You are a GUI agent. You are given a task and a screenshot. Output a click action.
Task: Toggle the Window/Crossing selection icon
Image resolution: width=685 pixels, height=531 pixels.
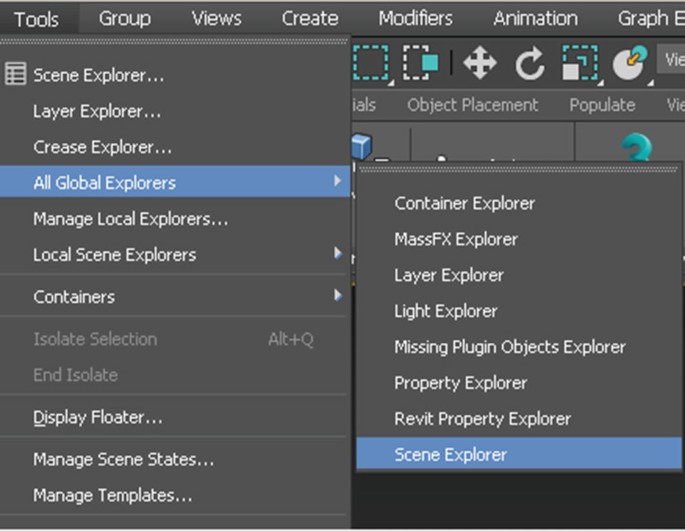pyautogui.click(x=421, y=64)
